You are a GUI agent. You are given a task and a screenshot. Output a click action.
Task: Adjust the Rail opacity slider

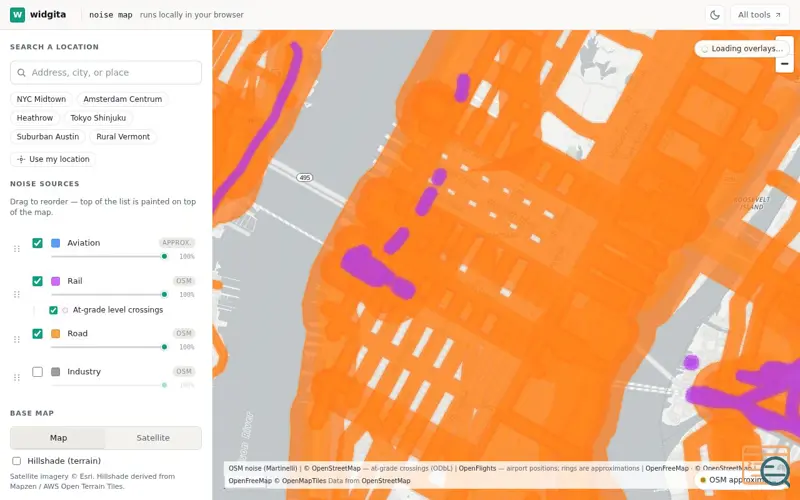coord(109,294)
